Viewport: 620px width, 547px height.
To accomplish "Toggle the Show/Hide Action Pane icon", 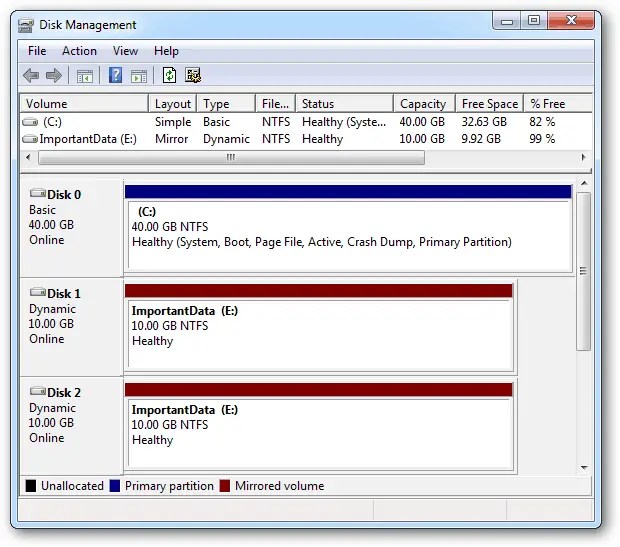I will [x=139, y=76].
